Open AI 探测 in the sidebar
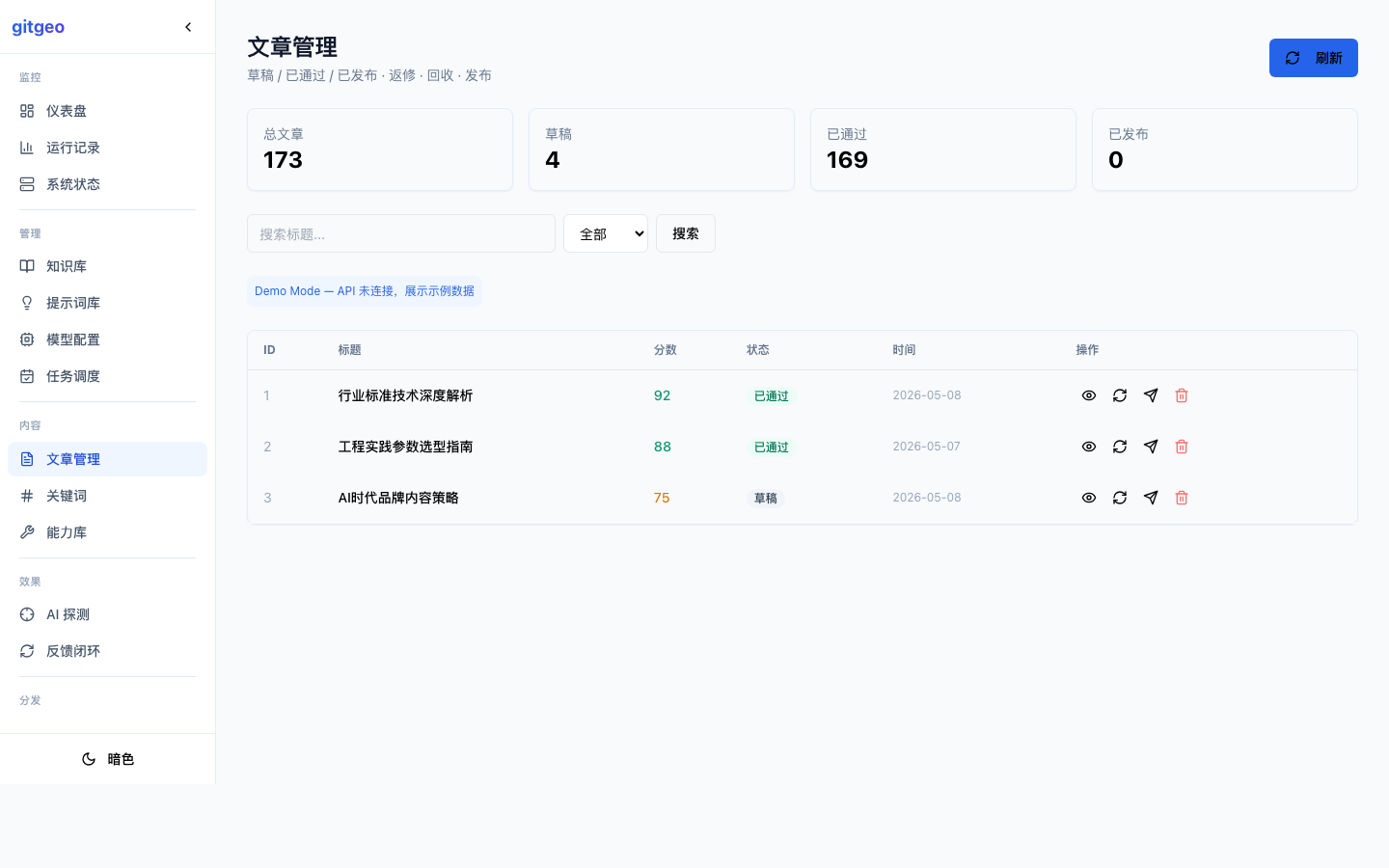The image size is (1389, 868). pos(107,614)
